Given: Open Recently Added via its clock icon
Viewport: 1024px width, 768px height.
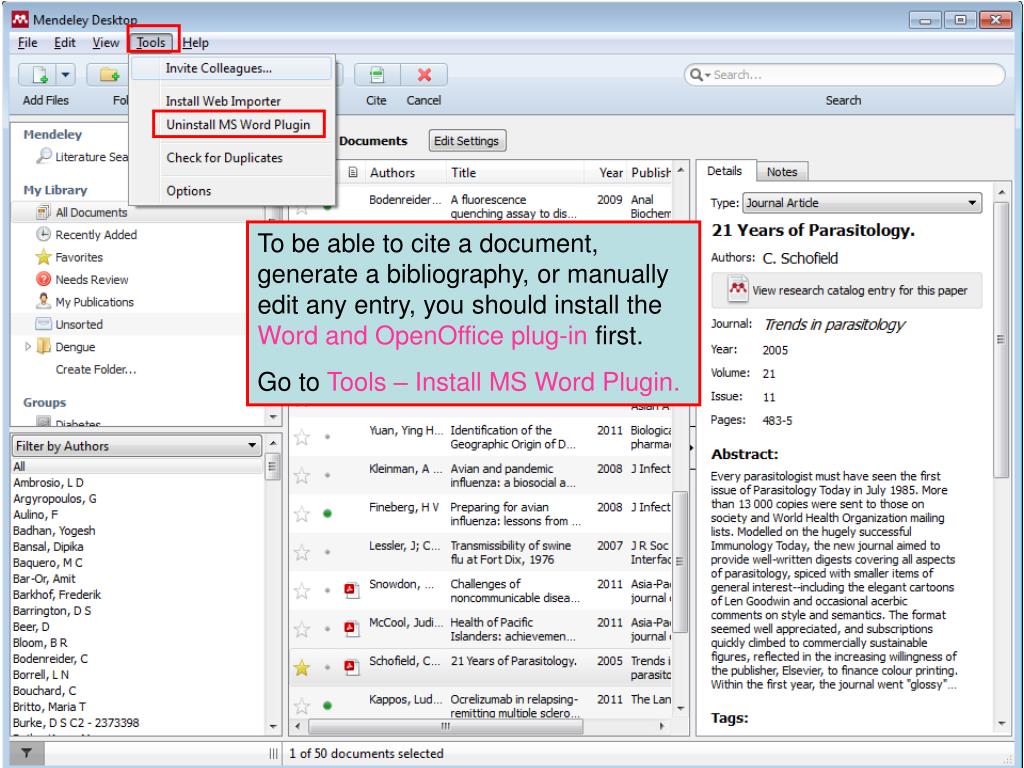Looking at the screenshot, I should pos(43,234).
